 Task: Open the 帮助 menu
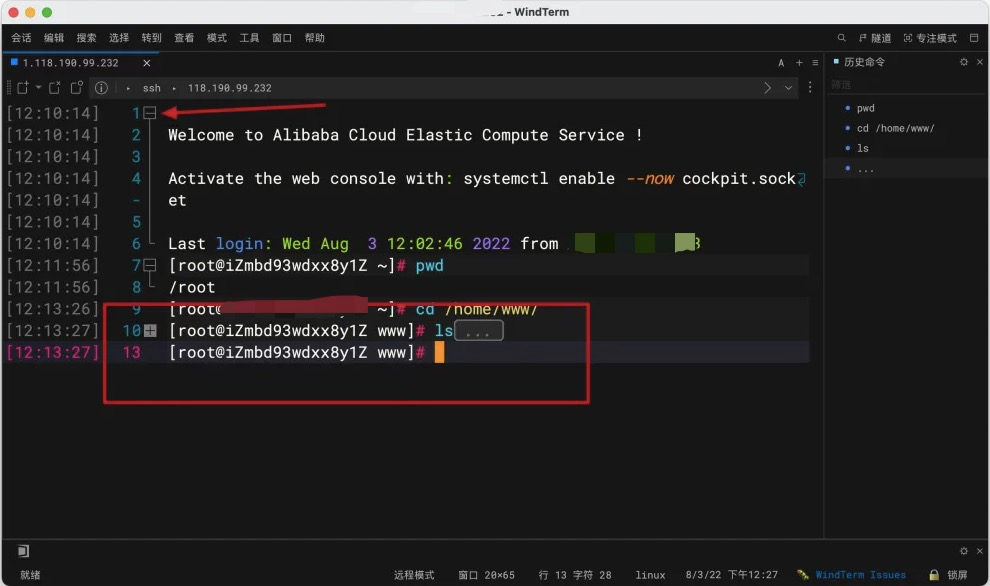click(x=314, y=38)
